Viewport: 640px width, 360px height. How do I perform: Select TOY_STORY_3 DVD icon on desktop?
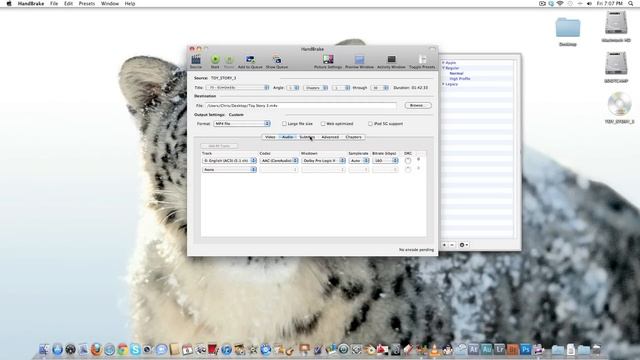coord(619,108)
